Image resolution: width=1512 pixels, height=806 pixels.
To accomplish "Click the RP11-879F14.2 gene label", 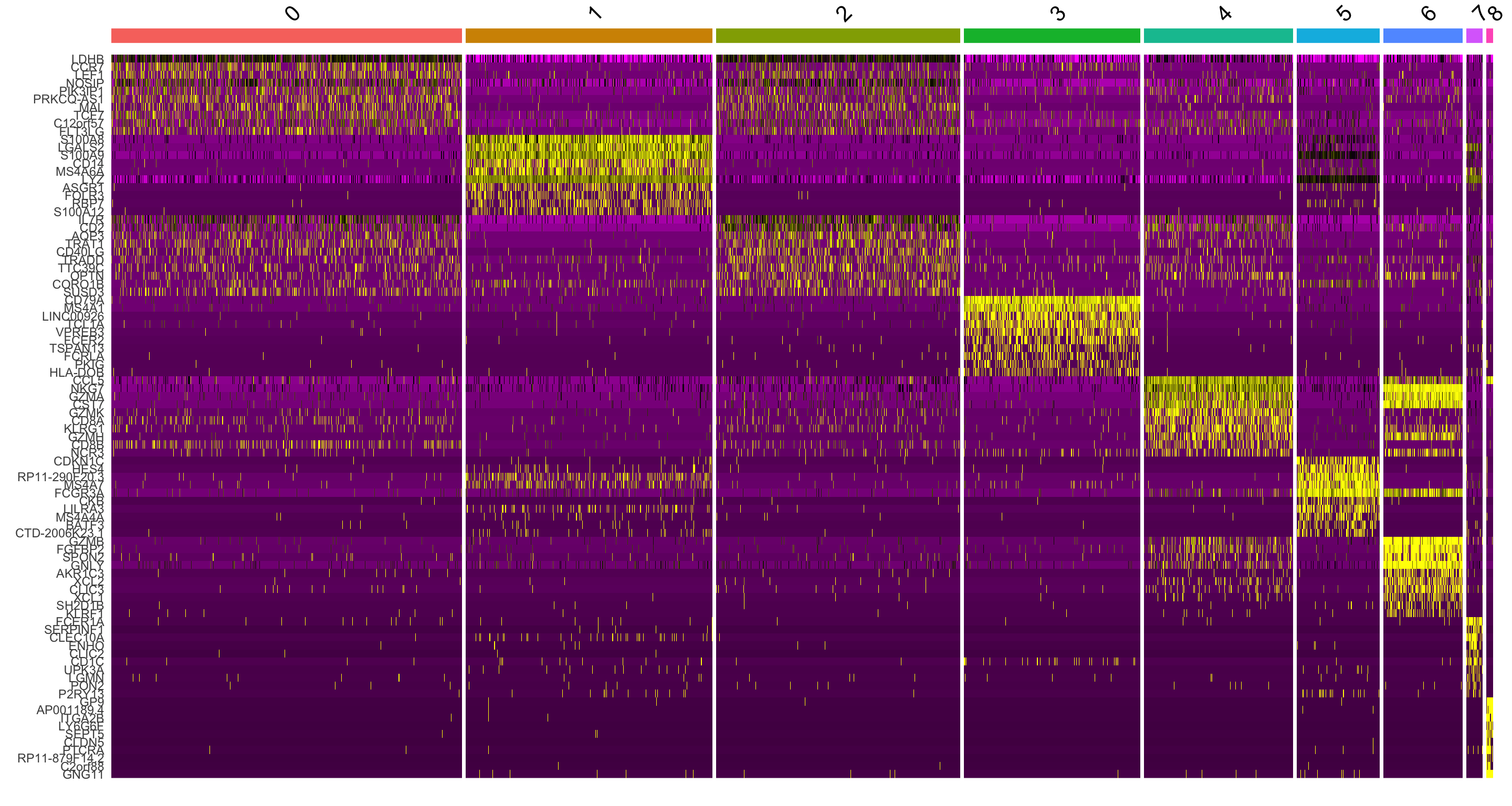I will [60, 758].
